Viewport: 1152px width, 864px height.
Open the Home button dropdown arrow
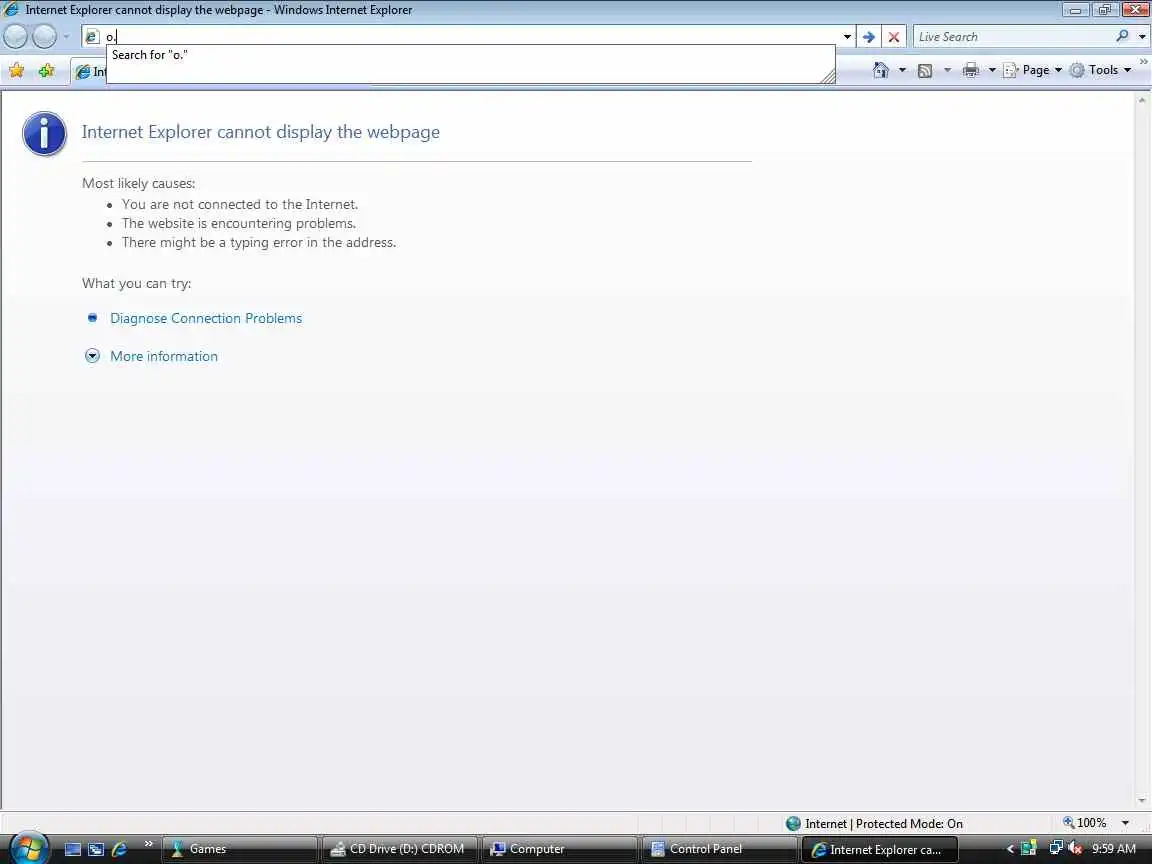coord(902,70)
